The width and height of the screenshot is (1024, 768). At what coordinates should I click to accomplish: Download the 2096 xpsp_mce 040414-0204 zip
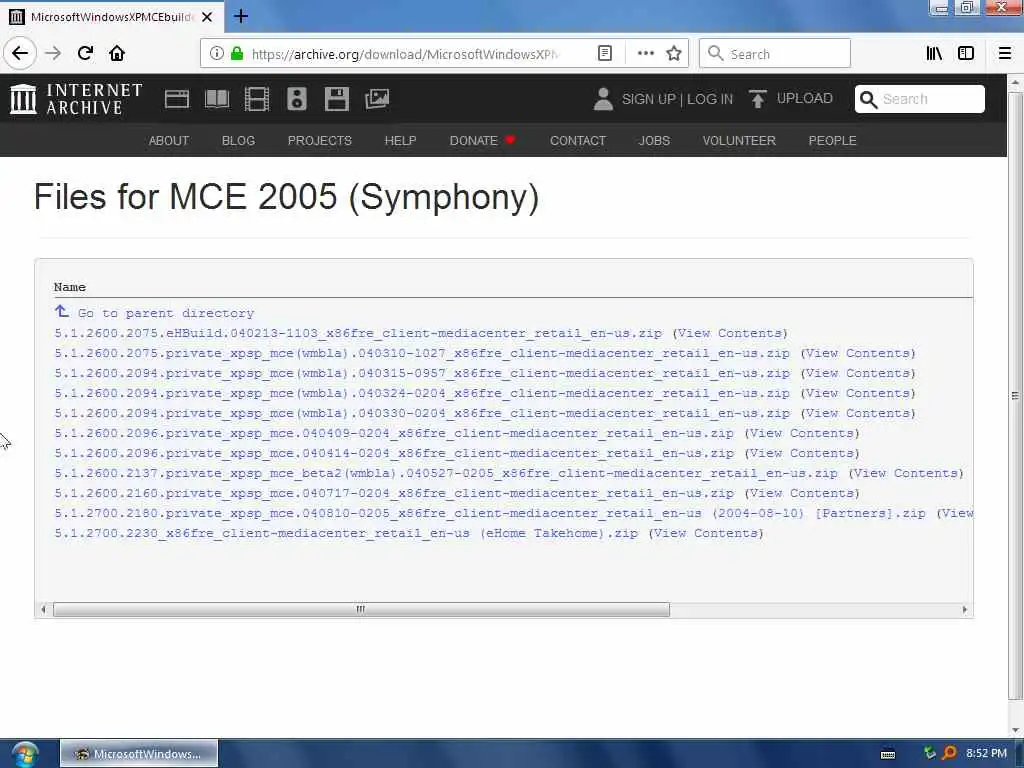click(x=394, y=453)
